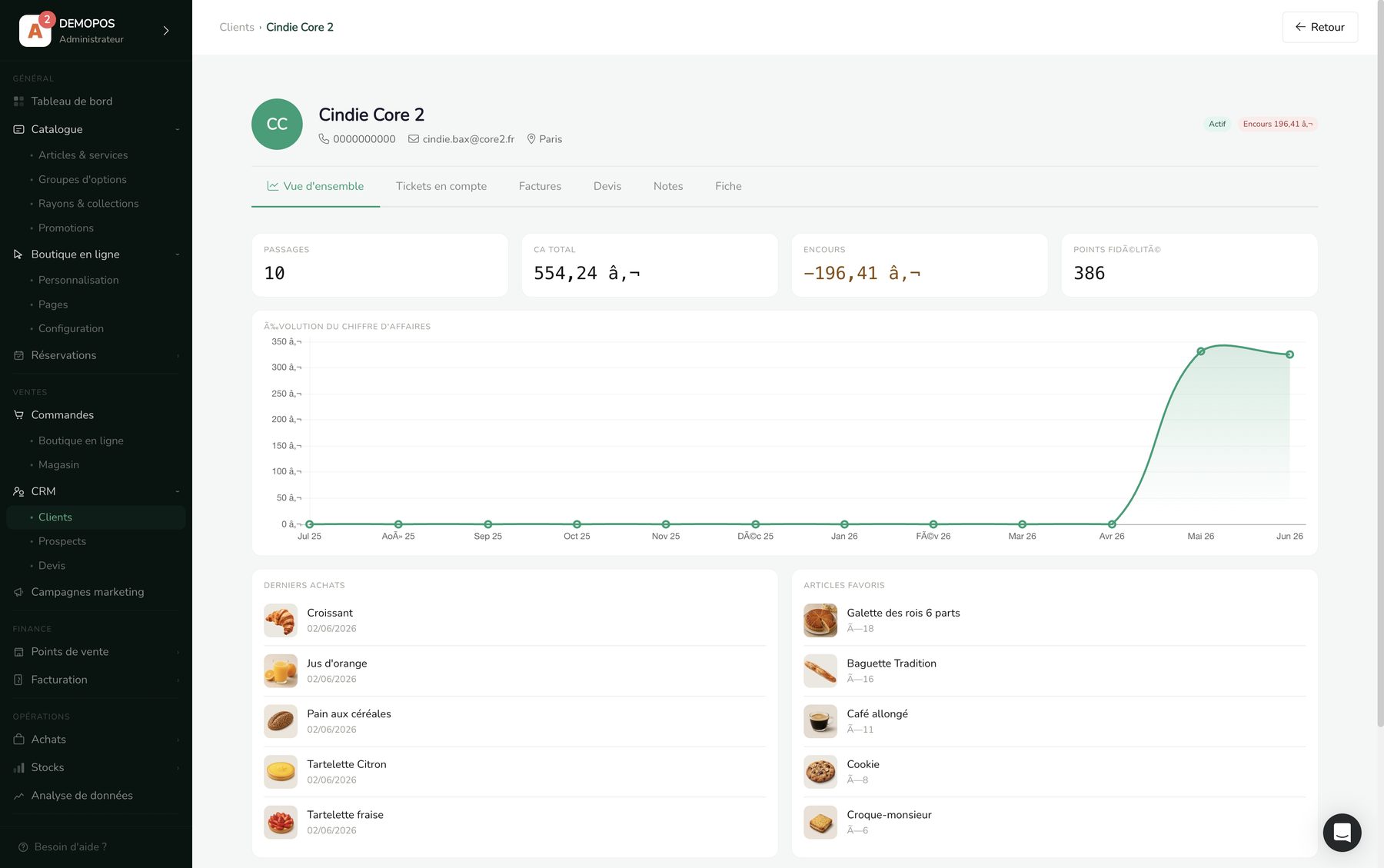Click the Croissant product thumbnail

pyautogui.click(x=281, y=620)
